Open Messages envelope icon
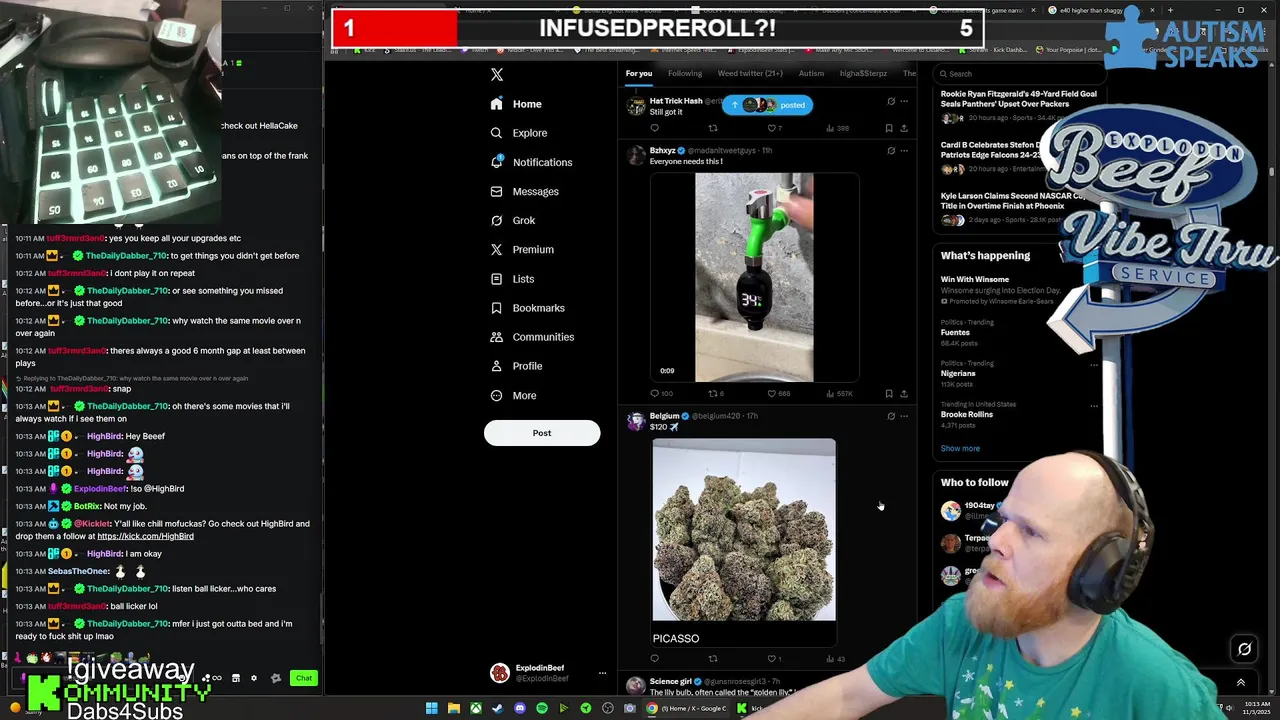The image size is (1280, 720). 496,191
